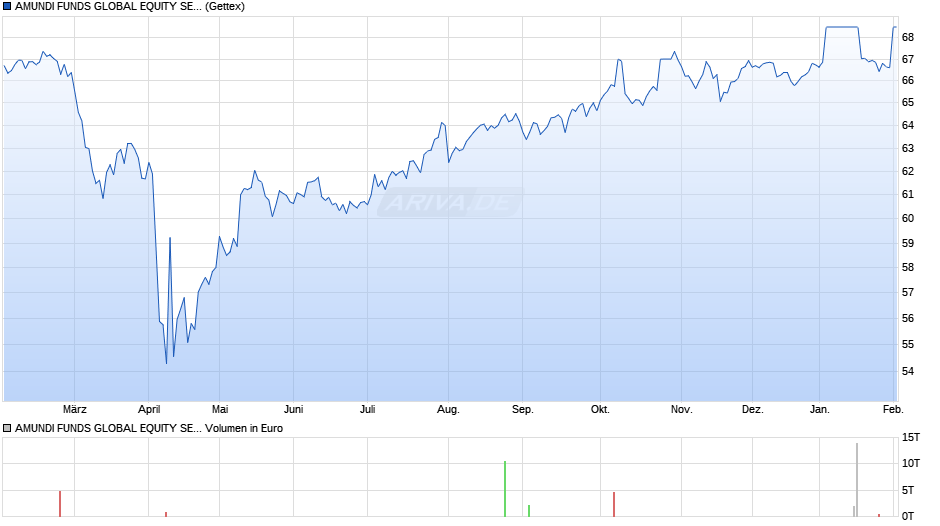Click the 62 price axis value
This screenshot has width=940, height=526.
click(908, 172)
